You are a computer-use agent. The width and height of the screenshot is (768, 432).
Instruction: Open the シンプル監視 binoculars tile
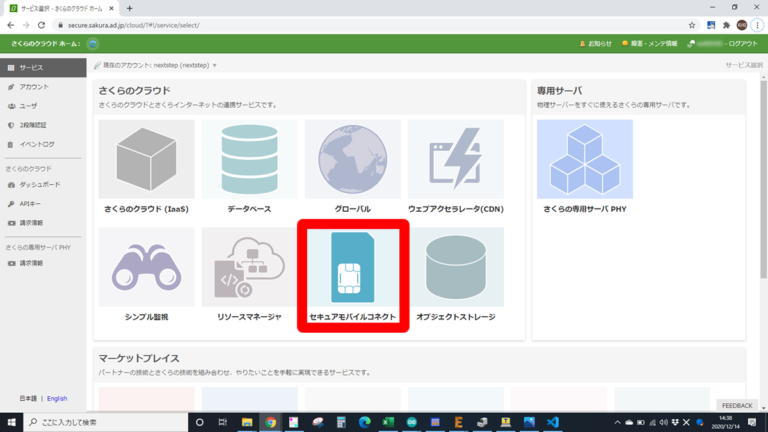point(146,275)
